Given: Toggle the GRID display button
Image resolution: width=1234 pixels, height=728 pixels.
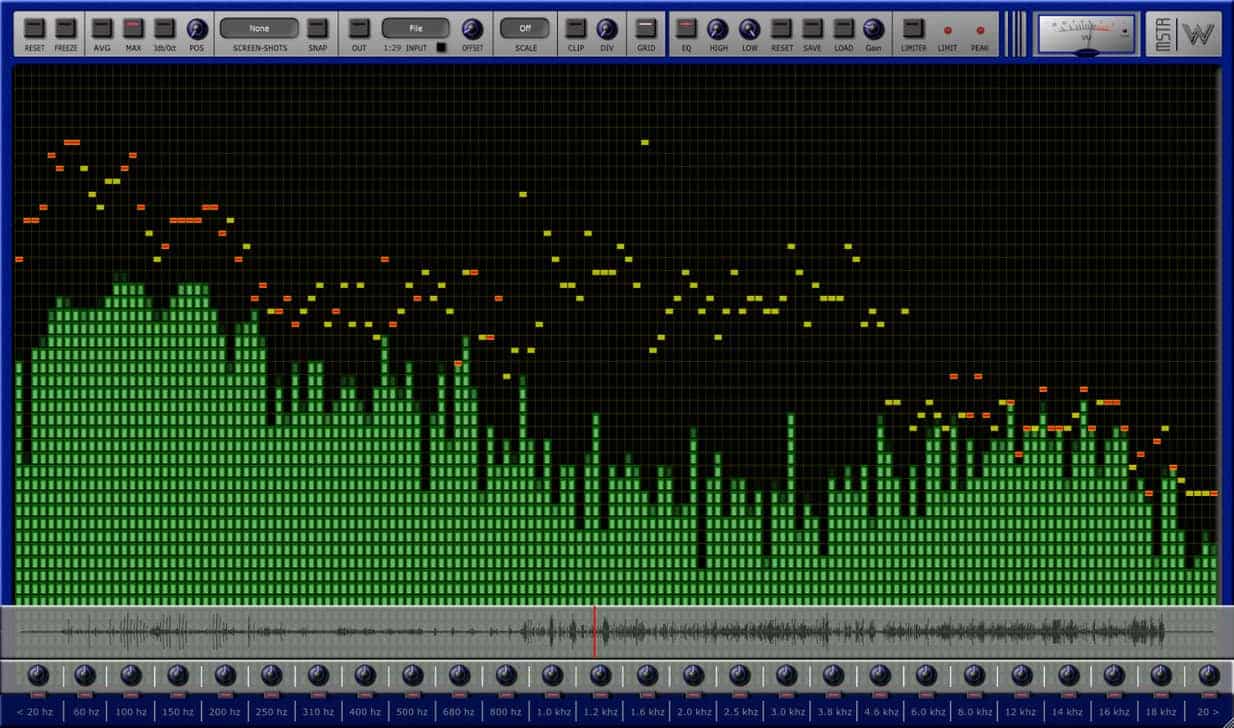Looking at the screenshot, I should (647, 28).
